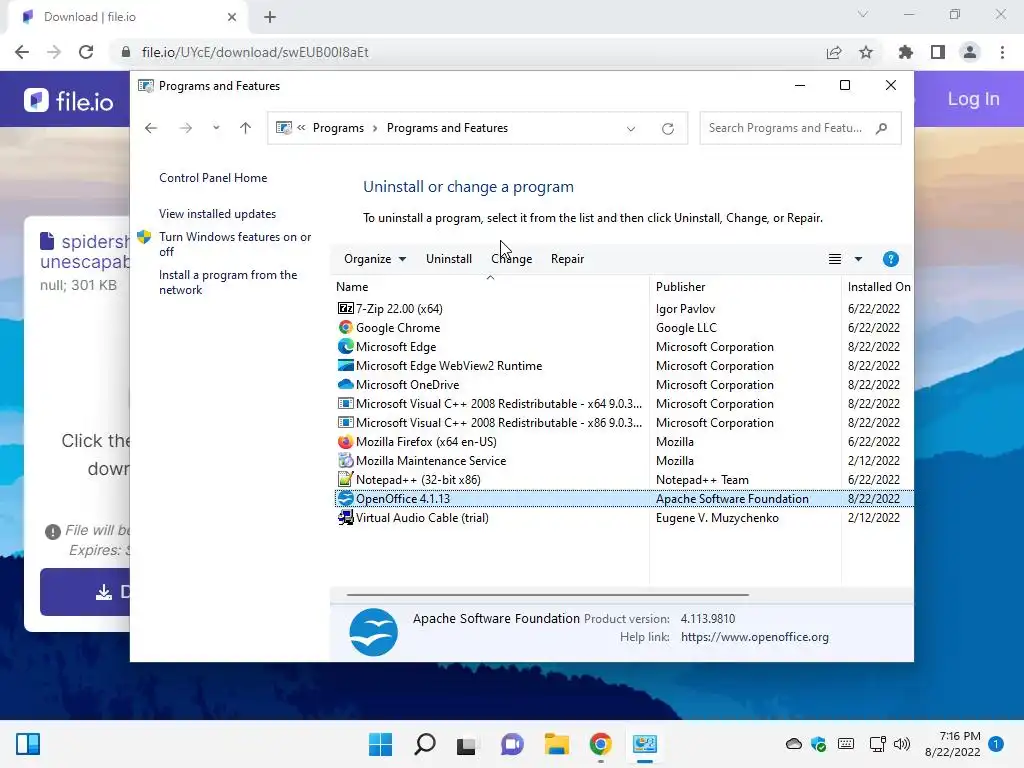The image size is (1024, 768).
Task: Click the change view list icon
Action: tap(835, 259)
